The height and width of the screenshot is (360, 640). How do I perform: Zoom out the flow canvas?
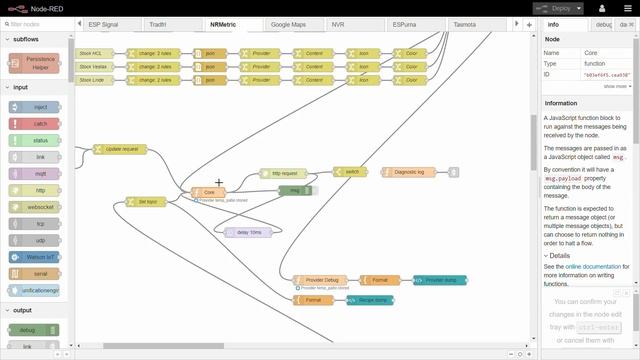(x=511, y=354)
